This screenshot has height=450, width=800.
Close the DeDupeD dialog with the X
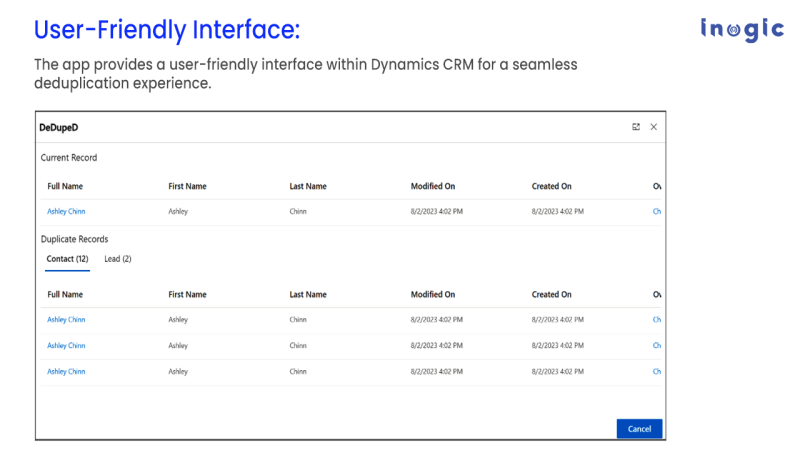point(654,127)
